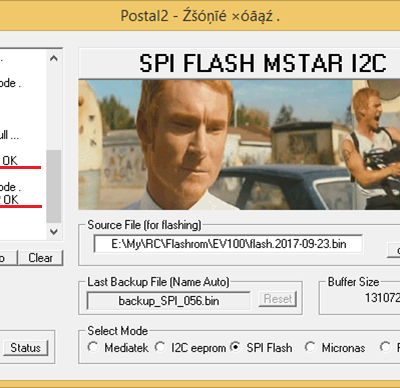Click the Clear log button
Viewport: 400px width, 388px height.
pyautogui.click(x=40, y=258)
